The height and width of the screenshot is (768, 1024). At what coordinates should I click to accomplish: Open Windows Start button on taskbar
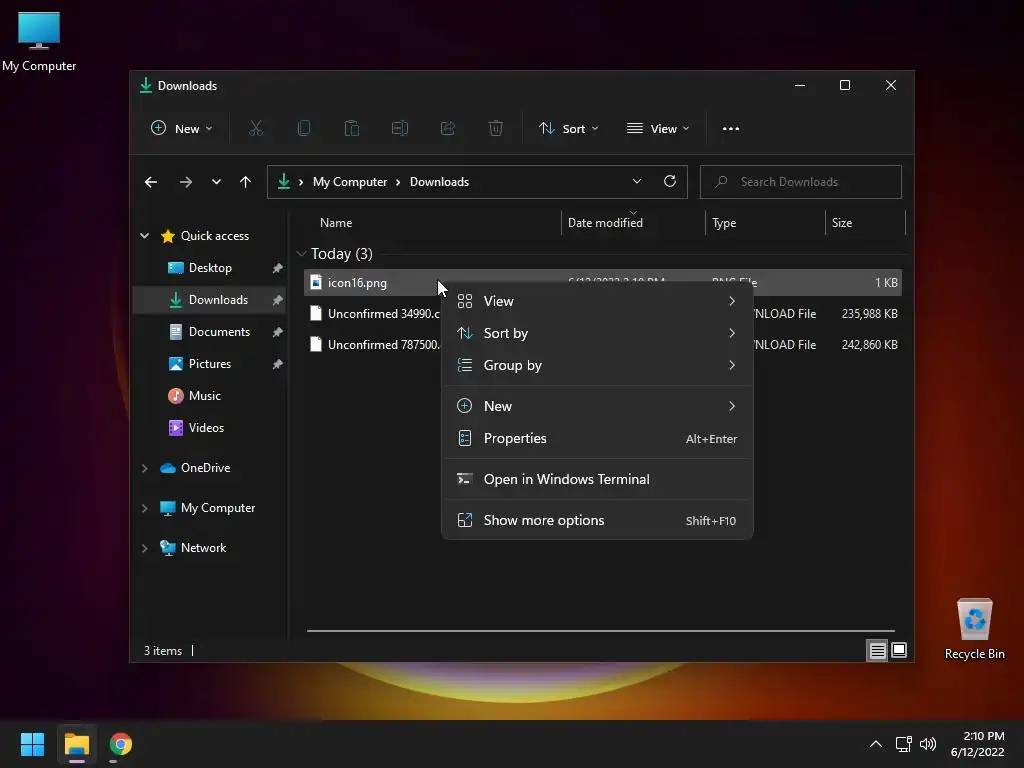[x=33, y=744]
